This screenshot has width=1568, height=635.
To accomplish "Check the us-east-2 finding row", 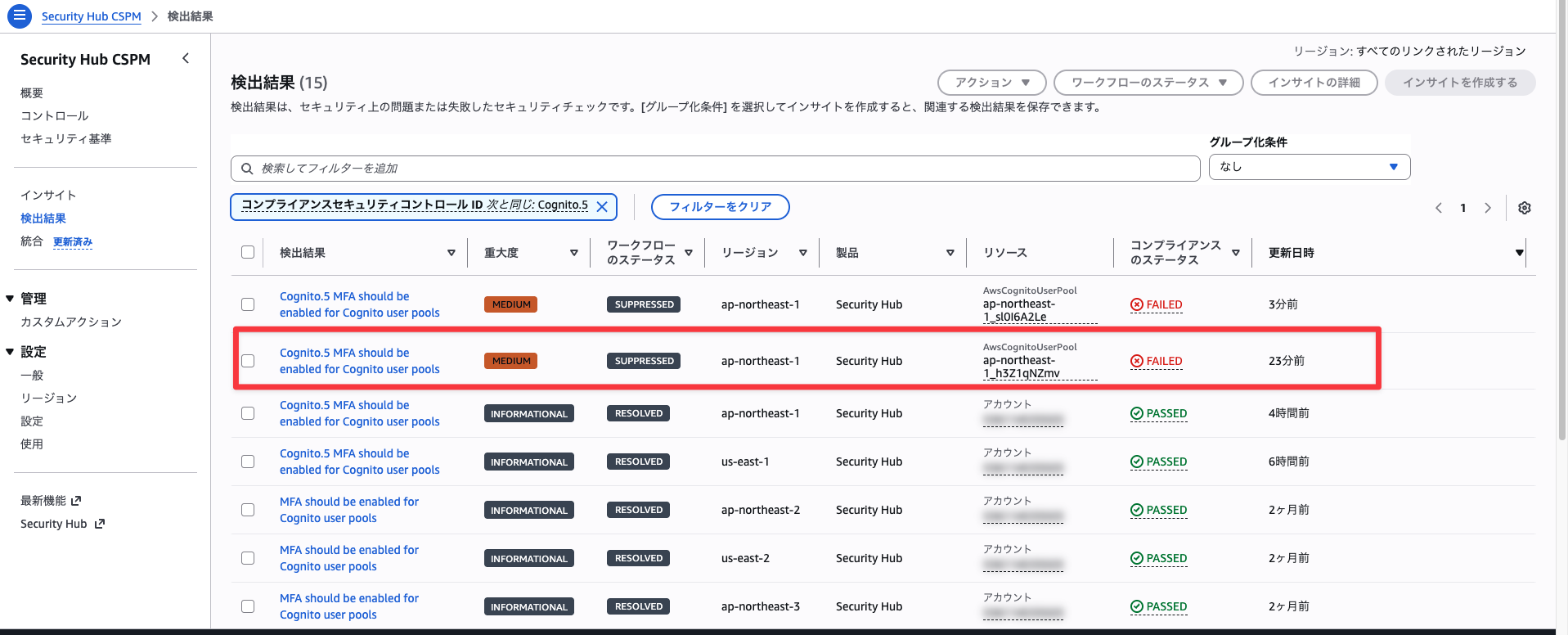I will pos(248,558).
